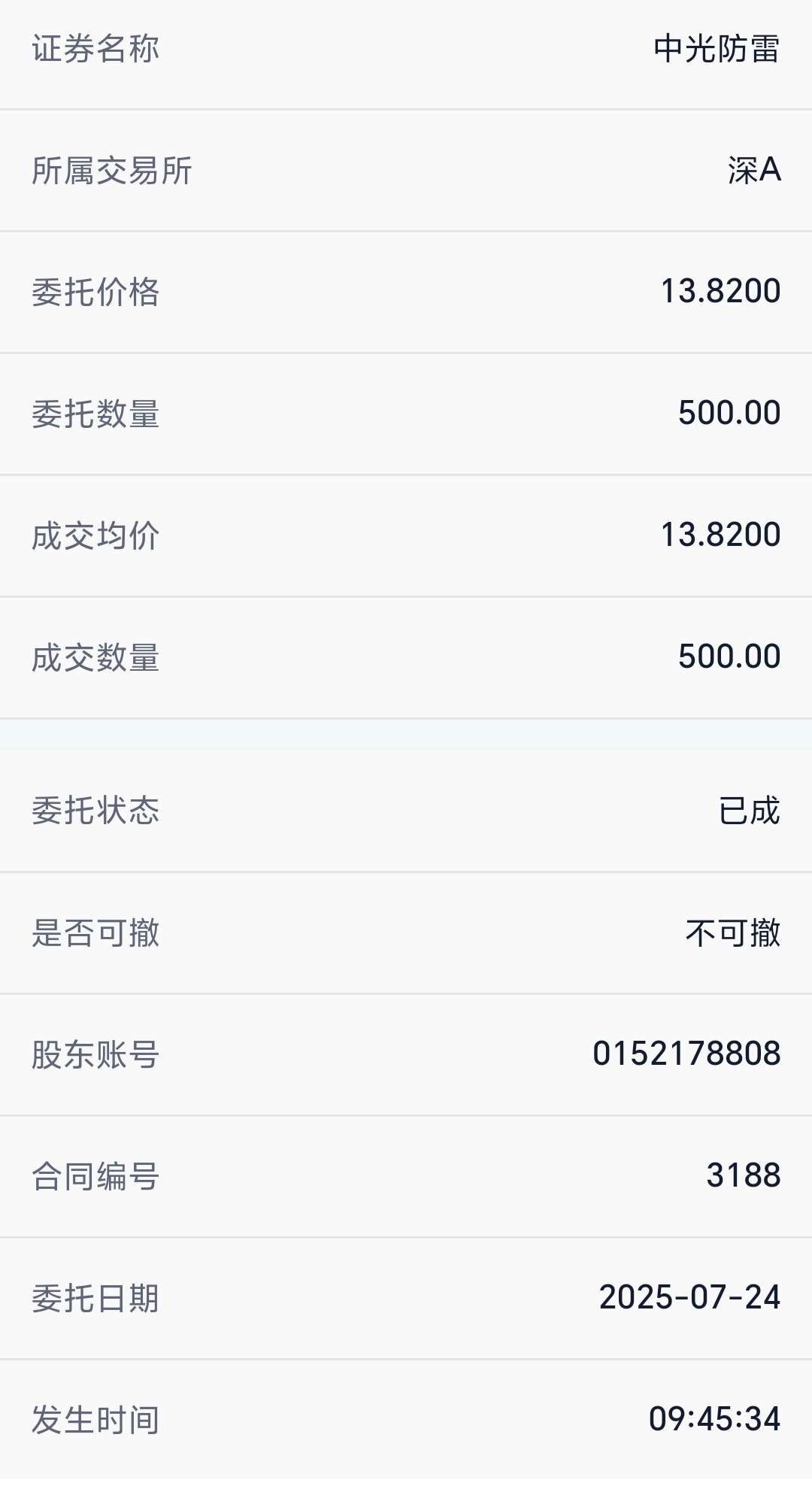Select the 500.00 order quantity value
The width and height of the screenshot is (812, 1495).
[729, 414]
